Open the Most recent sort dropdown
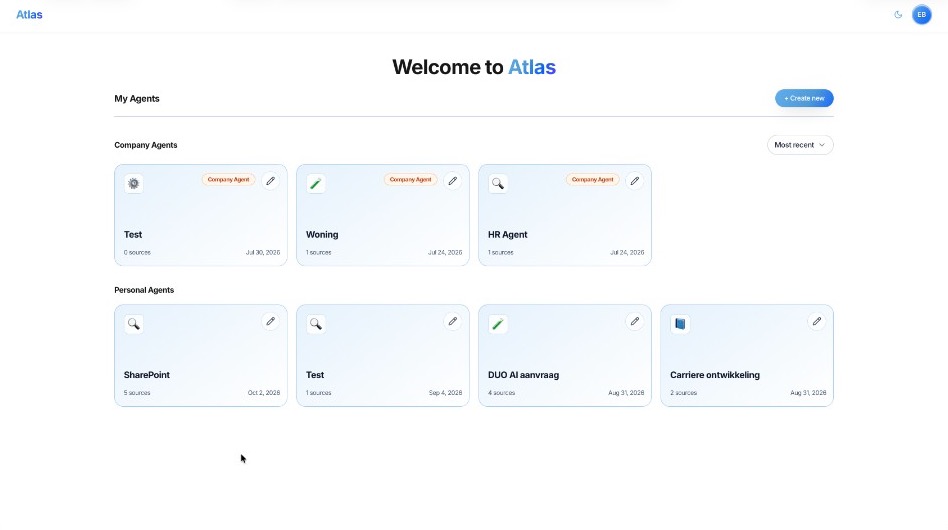The width and height of the screenshot is (948, 530). point(800,145)
